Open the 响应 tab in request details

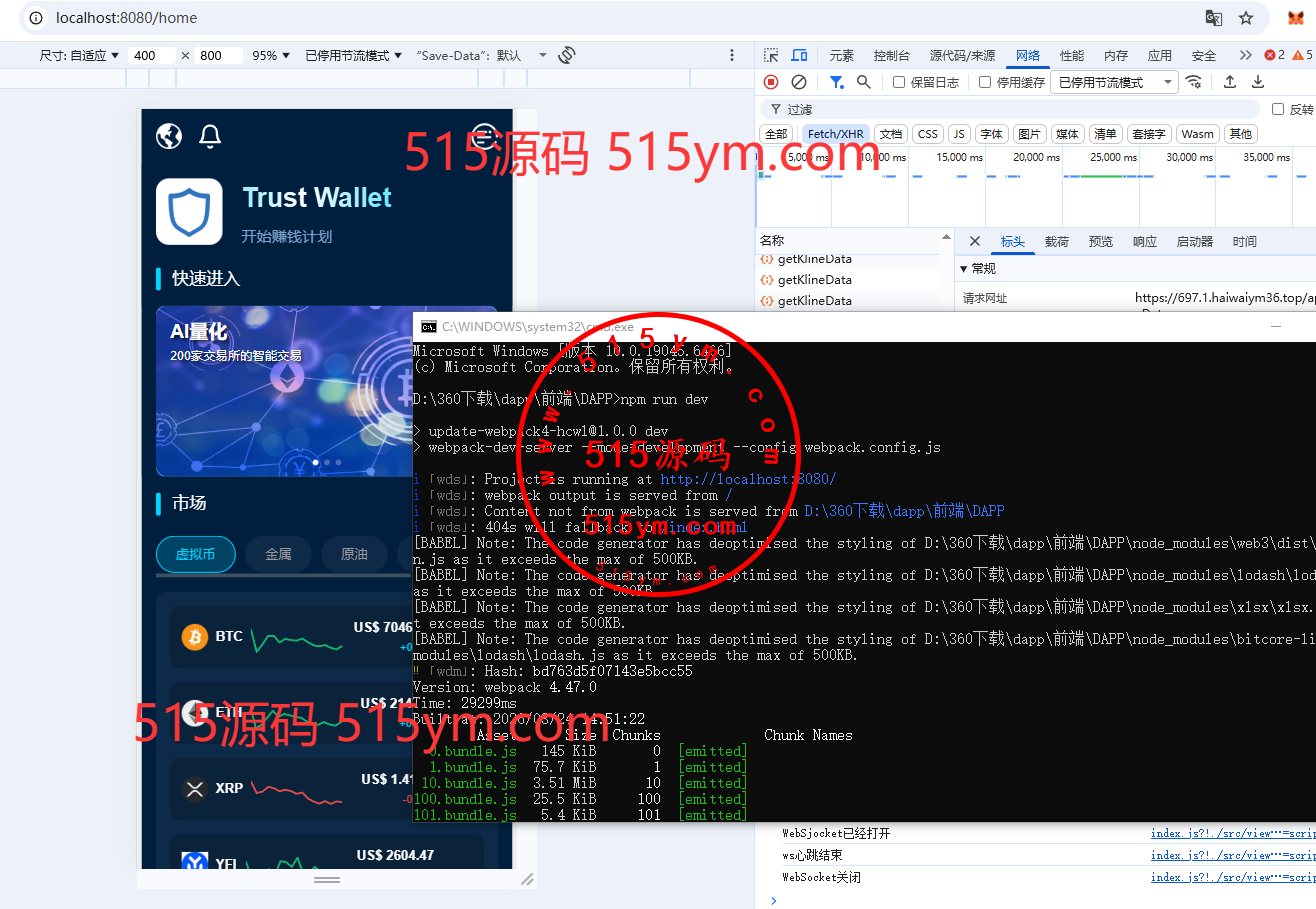click(1145, 241)
